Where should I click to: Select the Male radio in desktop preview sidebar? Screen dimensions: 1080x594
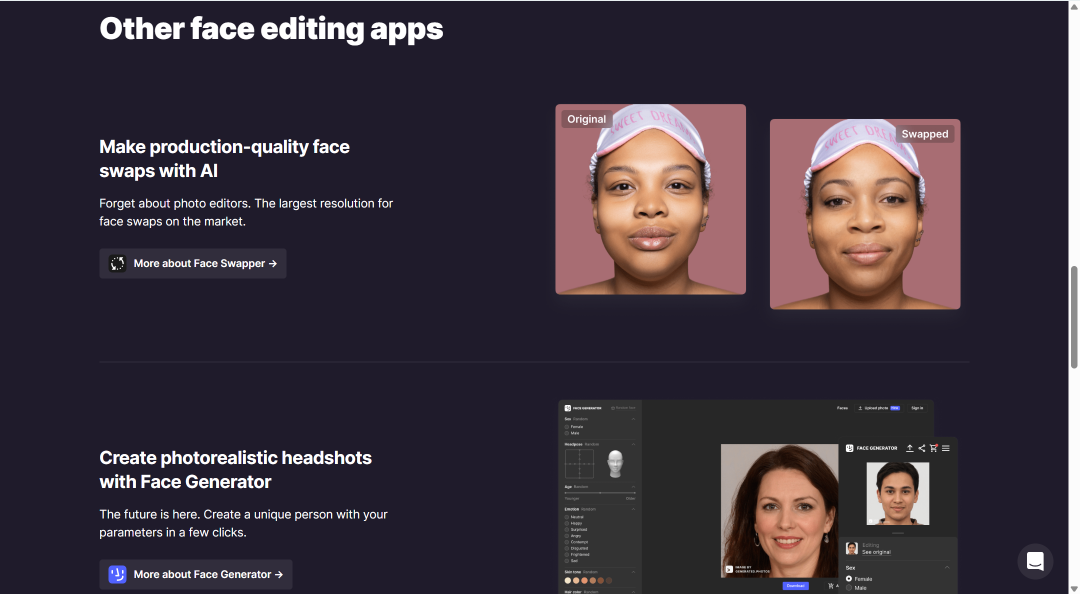tap(566, 433)
